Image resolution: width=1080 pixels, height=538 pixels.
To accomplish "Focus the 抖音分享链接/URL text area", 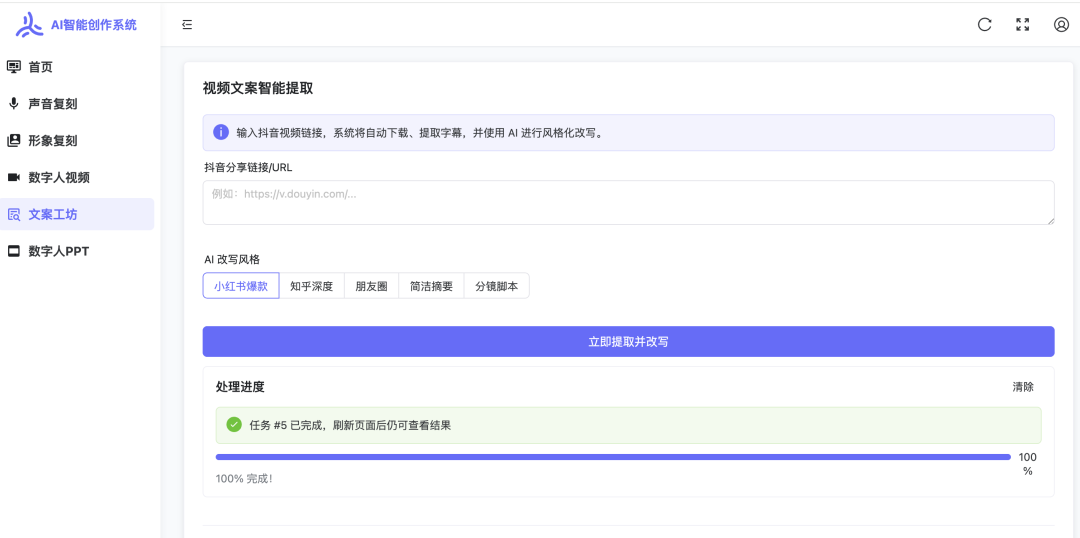I will [628, 203].
